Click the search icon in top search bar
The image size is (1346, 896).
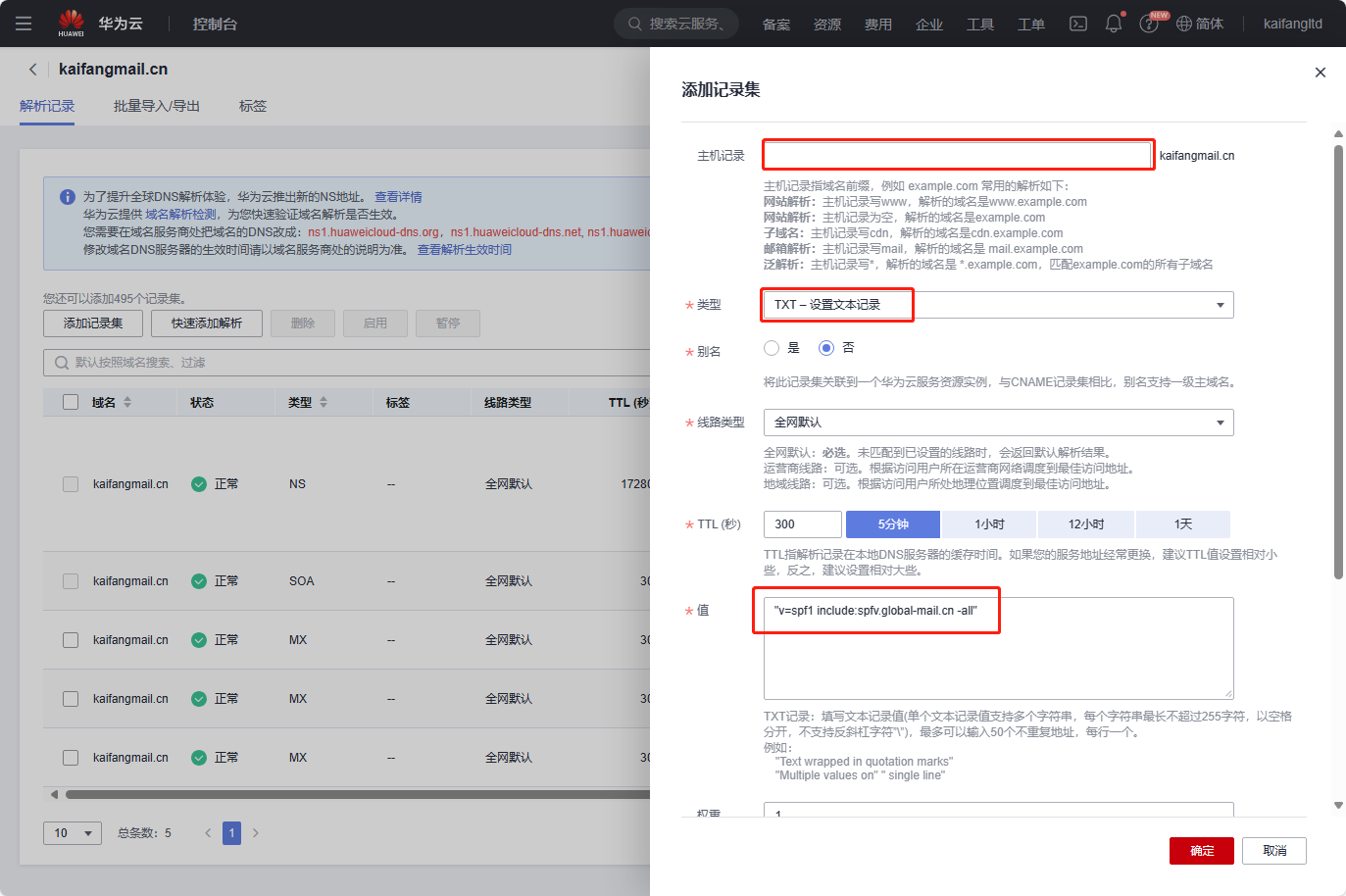(635, 24)
